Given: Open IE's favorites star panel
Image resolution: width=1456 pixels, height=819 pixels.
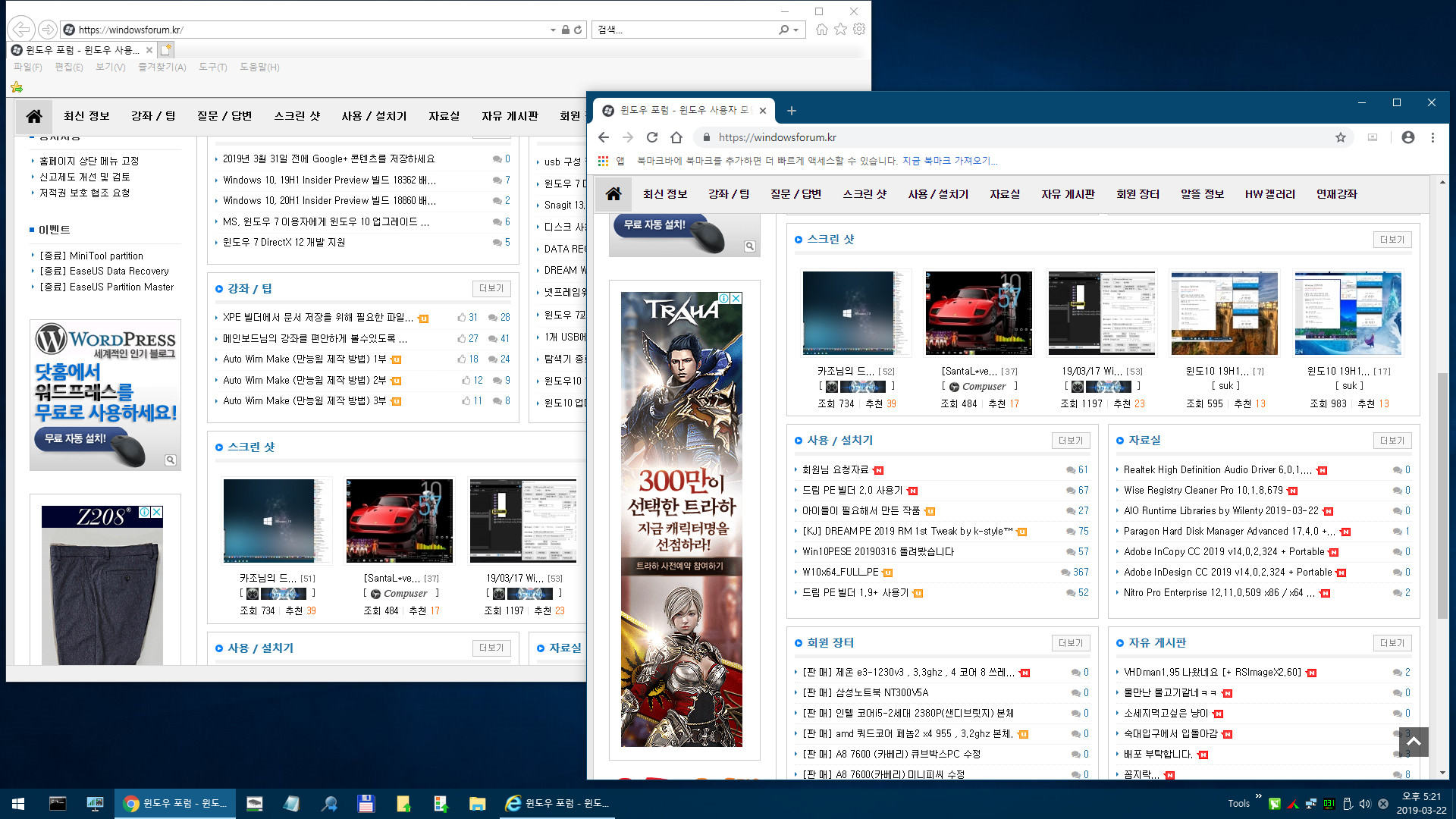Looking at the screenshot, I should (x=840, y=30).
